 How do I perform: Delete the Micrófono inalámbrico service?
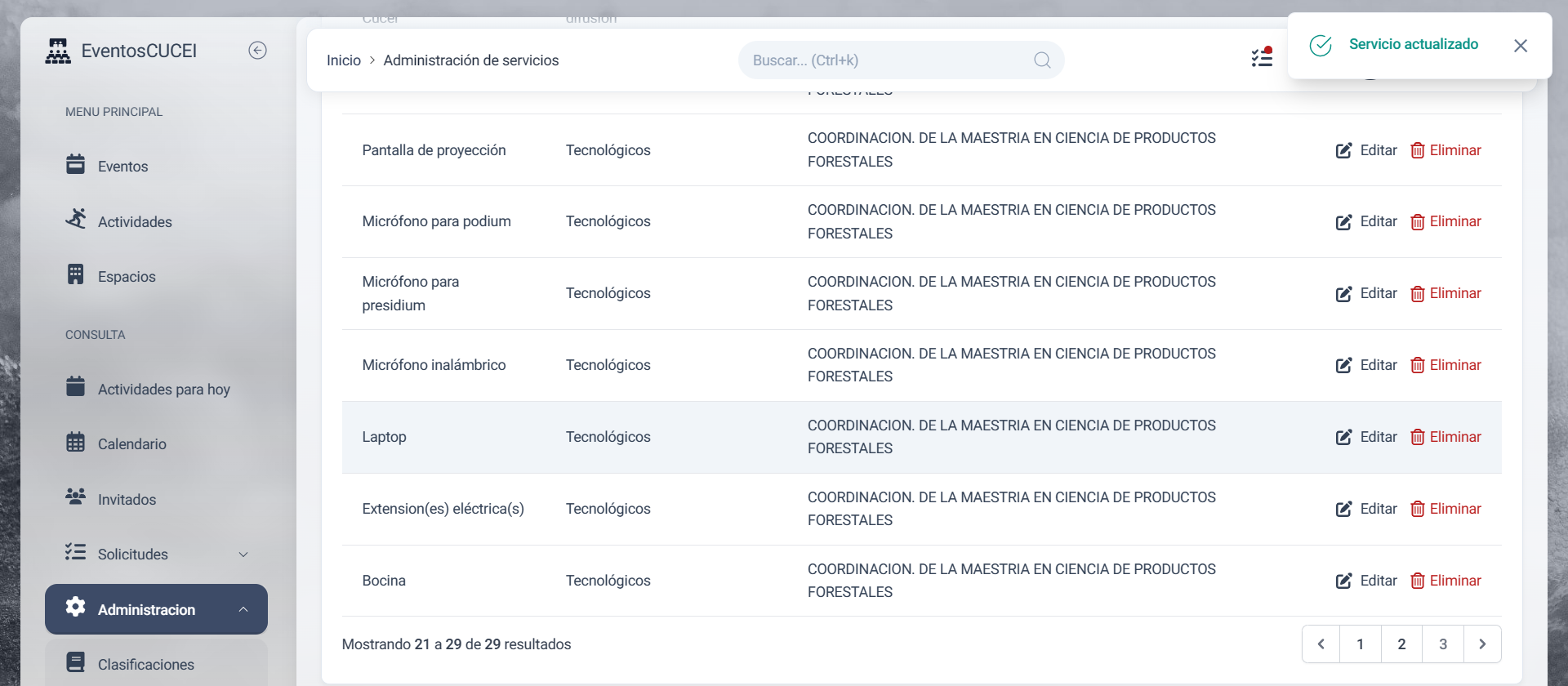click(1445, 365)
